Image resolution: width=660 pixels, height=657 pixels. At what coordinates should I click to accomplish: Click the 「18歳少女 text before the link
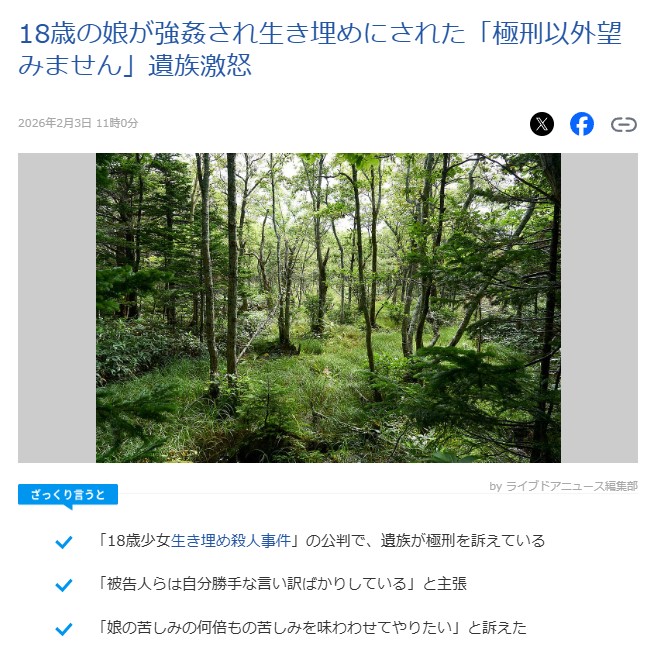(x=133, y=540)
